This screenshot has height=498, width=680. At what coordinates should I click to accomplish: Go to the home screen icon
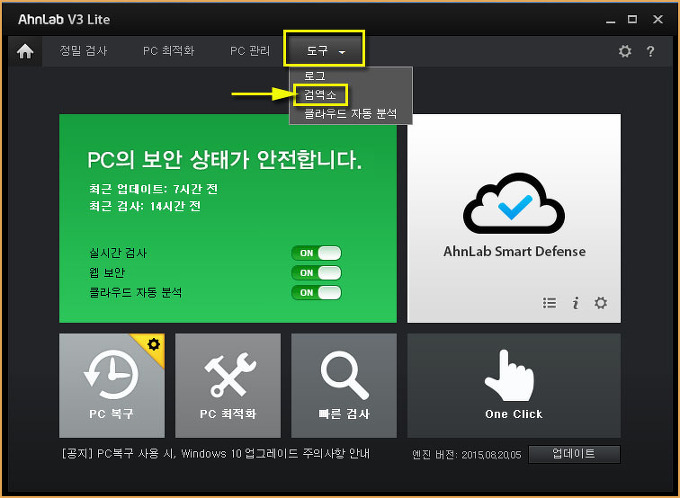(25, 51)
